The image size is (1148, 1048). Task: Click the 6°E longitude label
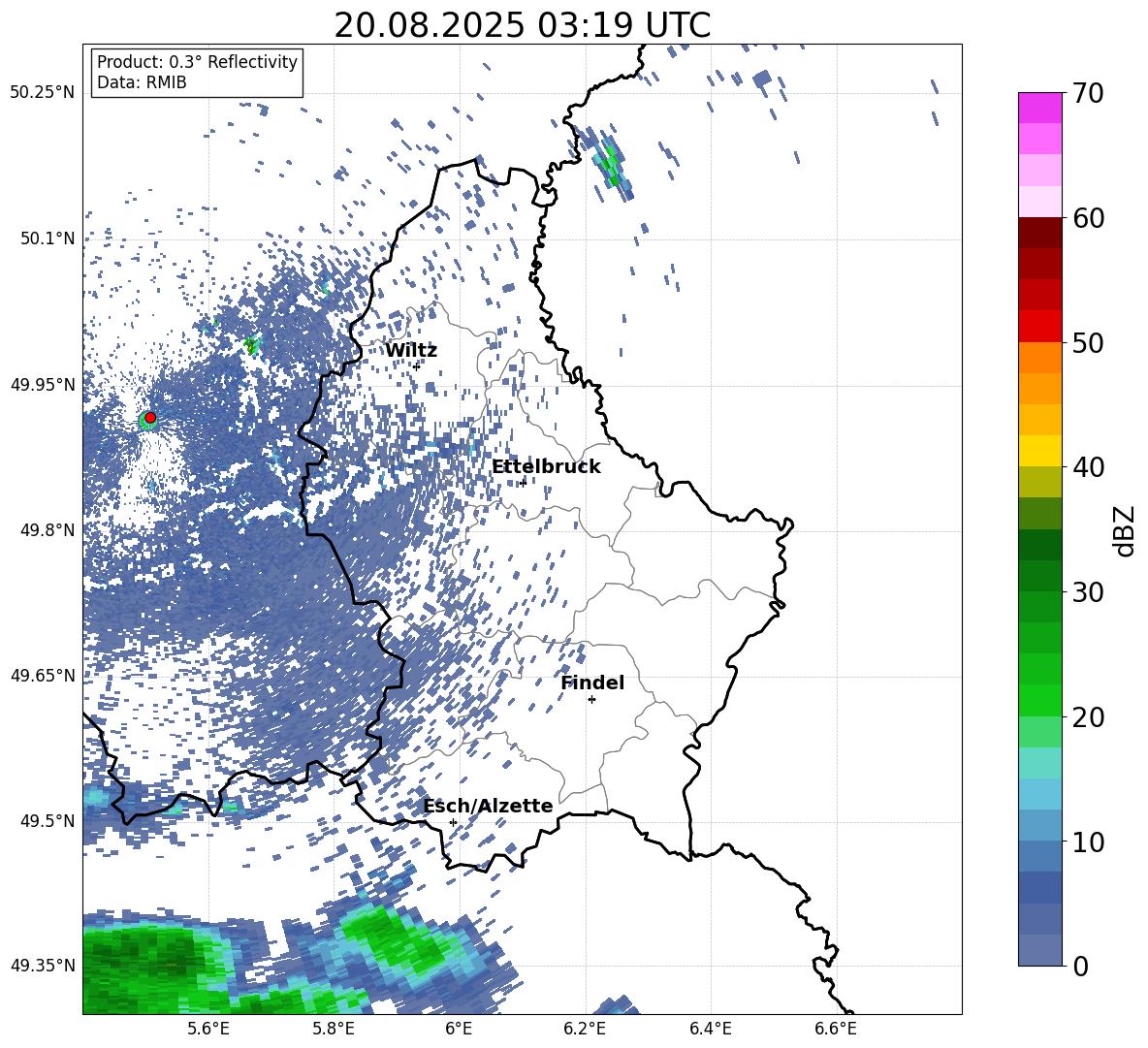click(459, 1029)
